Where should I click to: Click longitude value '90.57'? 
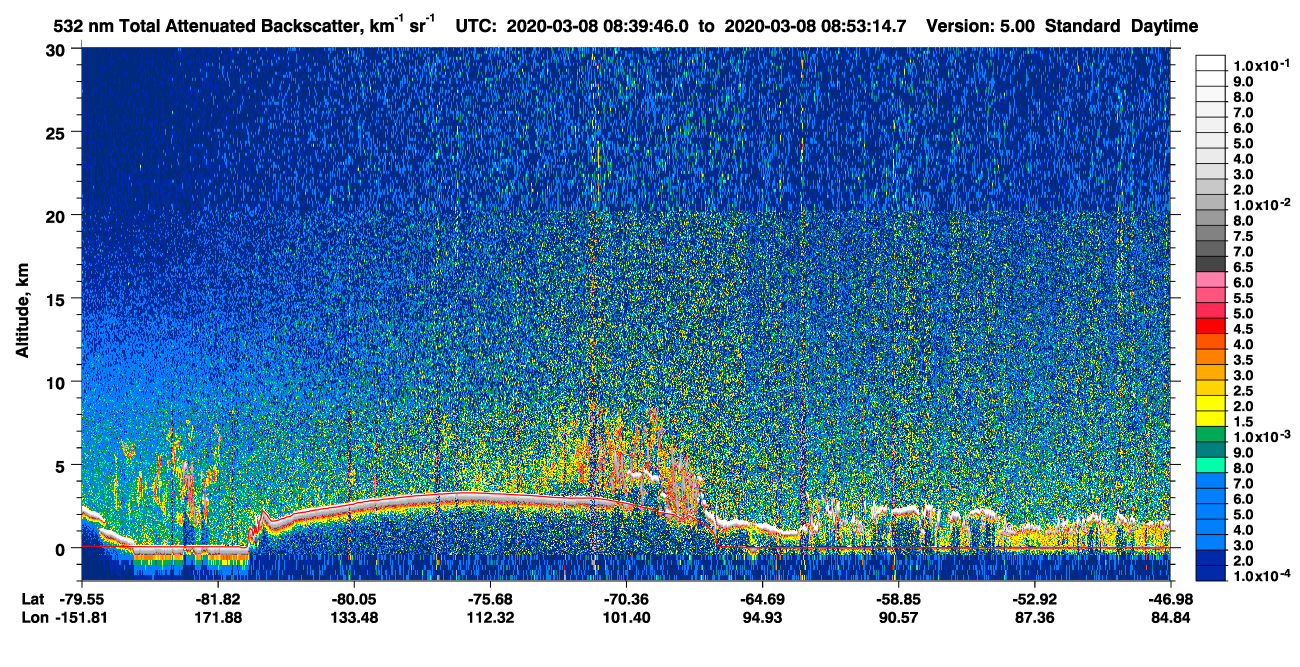pyautogui.click(x=899, y=617)
